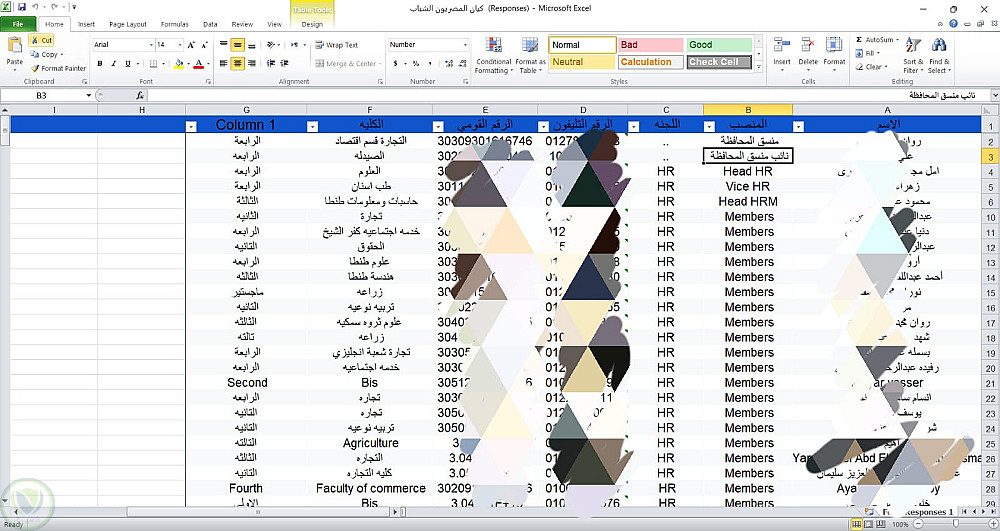The image size is (1000, 531).
Task: Click the Top Align icon
Action: pos(224,45)
